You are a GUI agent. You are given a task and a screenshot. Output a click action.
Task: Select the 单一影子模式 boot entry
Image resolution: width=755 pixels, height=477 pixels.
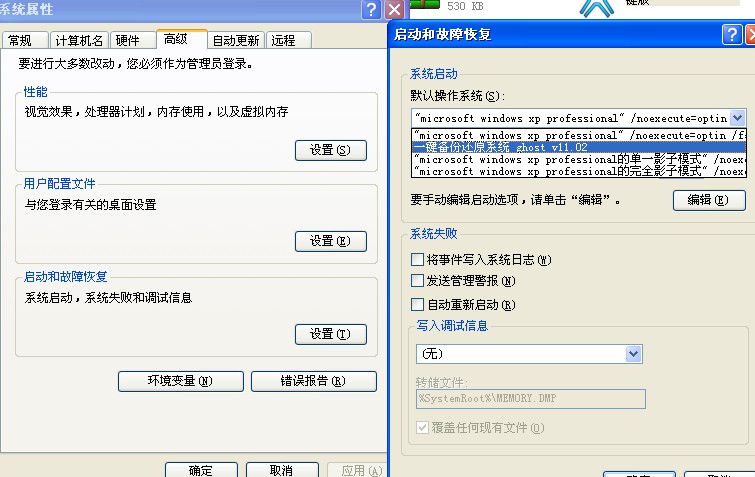(x=579, y=159)
